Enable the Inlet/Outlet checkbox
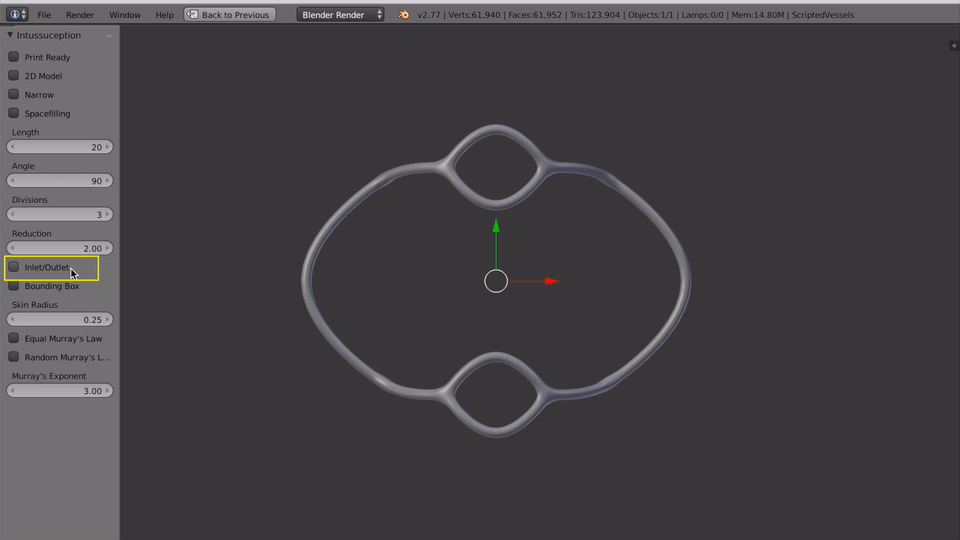960x540 pixels. coord(13,267)
